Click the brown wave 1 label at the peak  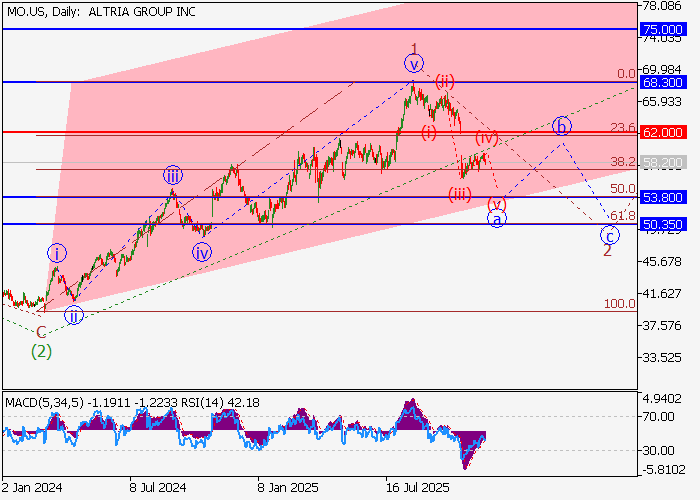point(415,48)
